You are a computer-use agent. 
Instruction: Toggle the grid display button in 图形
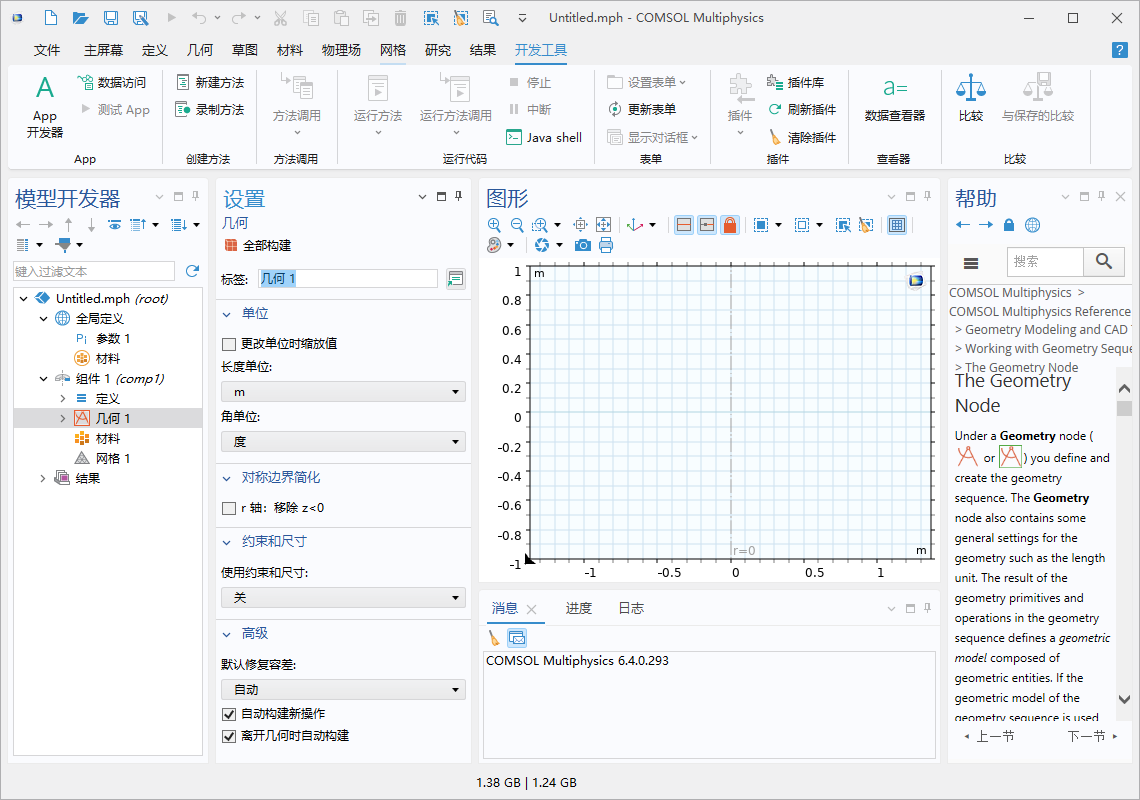coord(896,225)
